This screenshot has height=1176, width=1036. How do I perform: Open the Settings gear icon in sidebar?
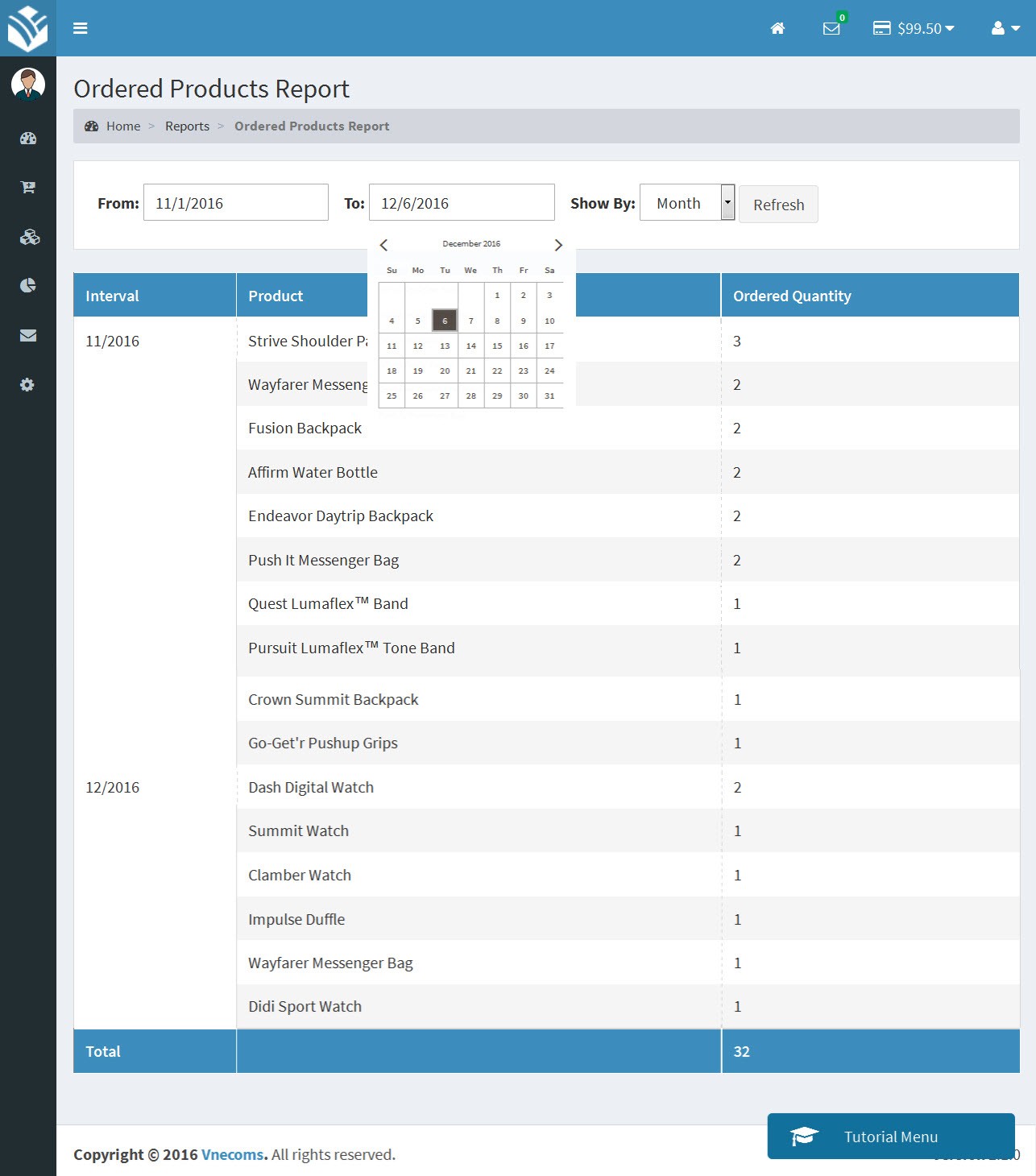[27, 385]
